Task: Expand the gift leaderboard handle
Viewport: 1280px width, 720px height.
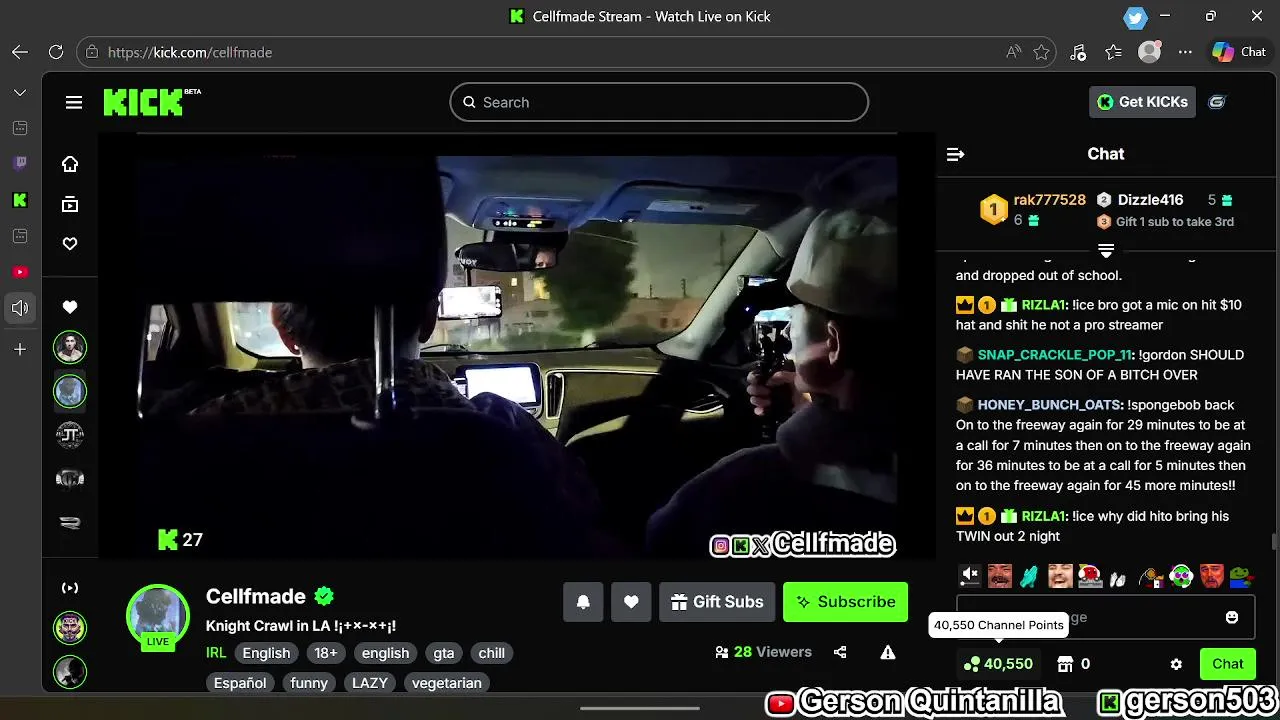Action: pos(1106,249)
